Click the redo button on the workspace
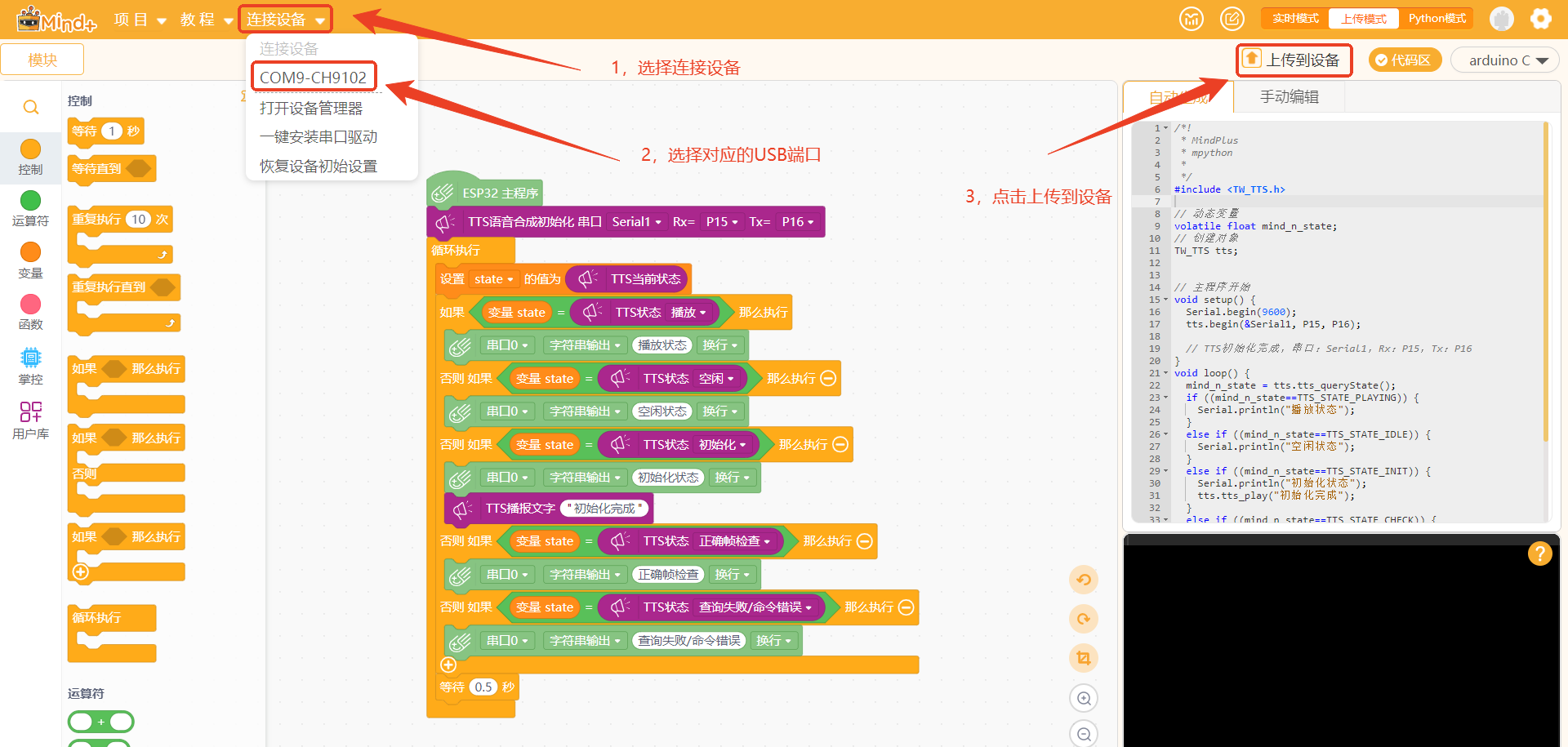Image resolution: width=1568 pixels, height=747 pixels. (x=1084, y=619)
